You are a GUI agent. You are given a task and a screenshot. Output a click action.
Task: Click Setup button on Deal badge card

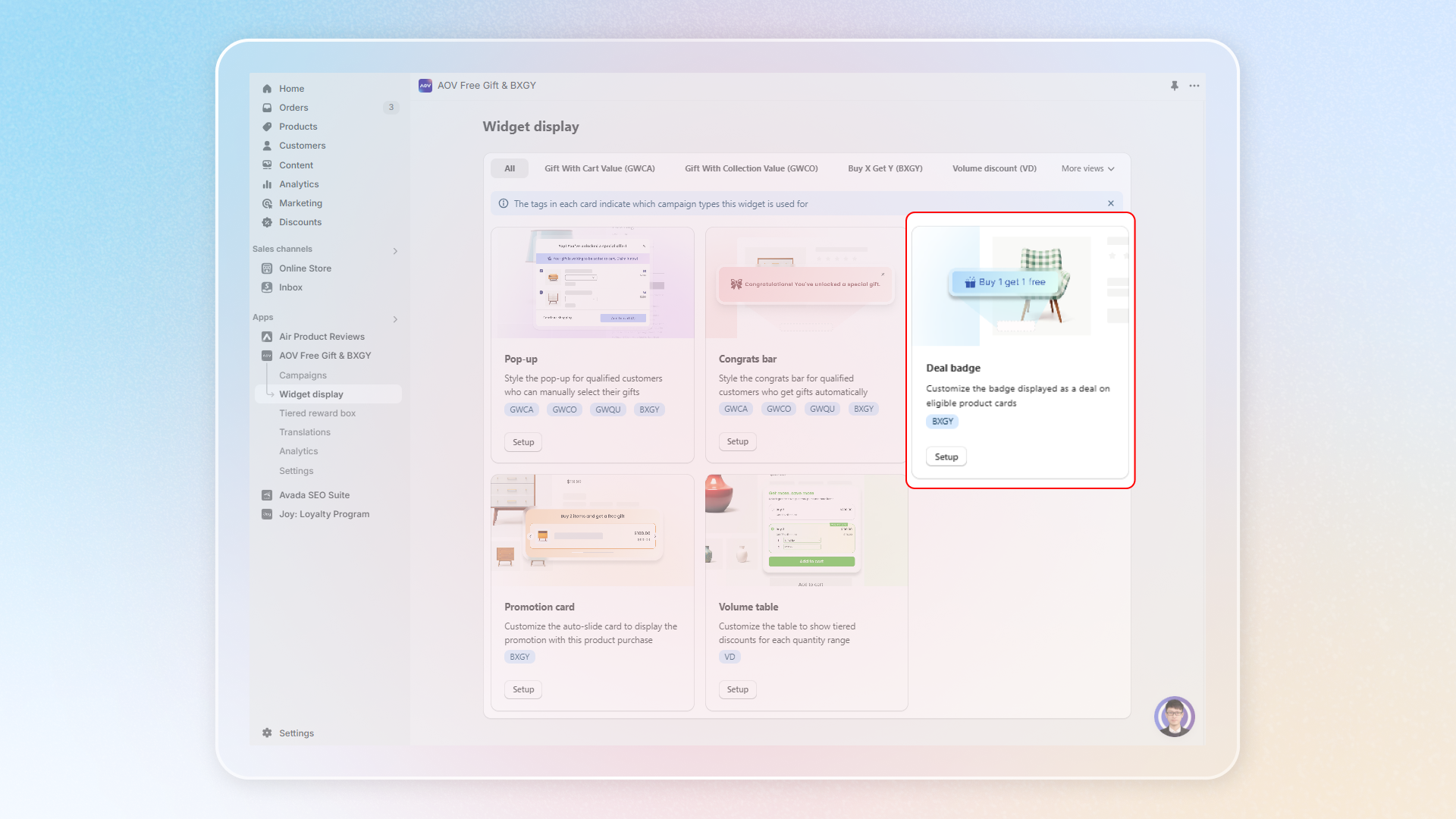(946, 457)
